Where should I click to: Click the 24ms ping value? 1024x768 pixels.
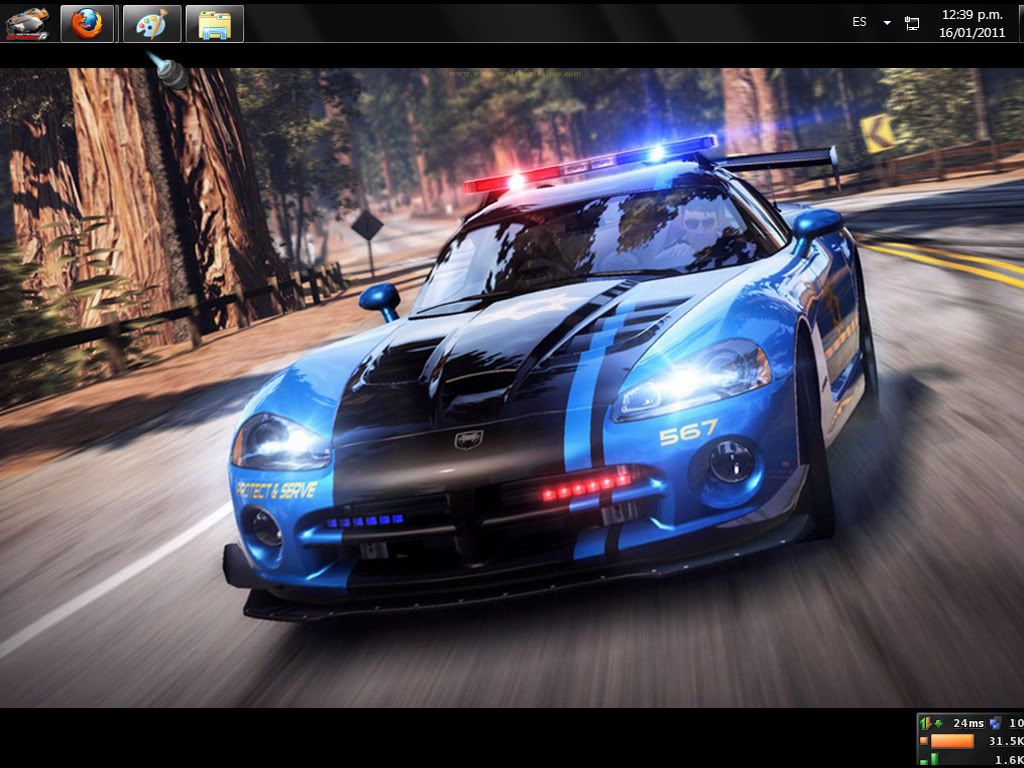pyautogui.click(x=968, y=723)
